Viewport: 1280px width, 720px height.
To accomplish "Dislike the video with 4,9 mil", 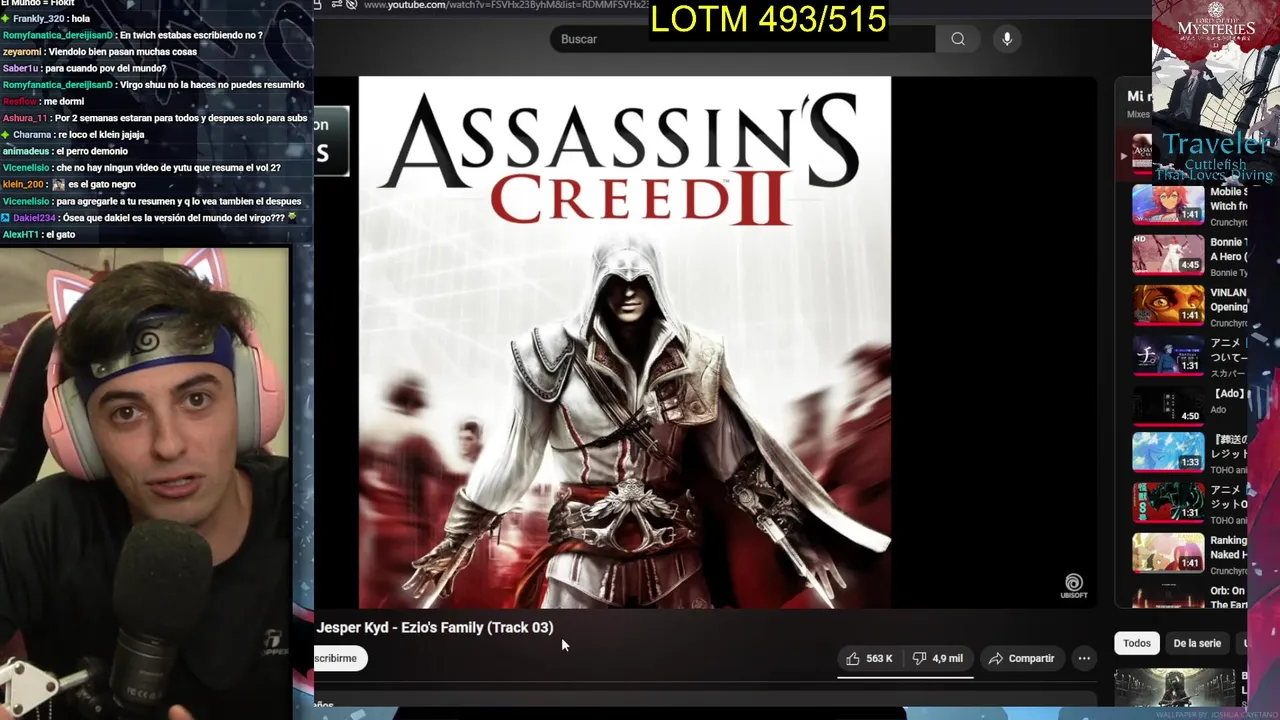I will (x=937, y=658).
